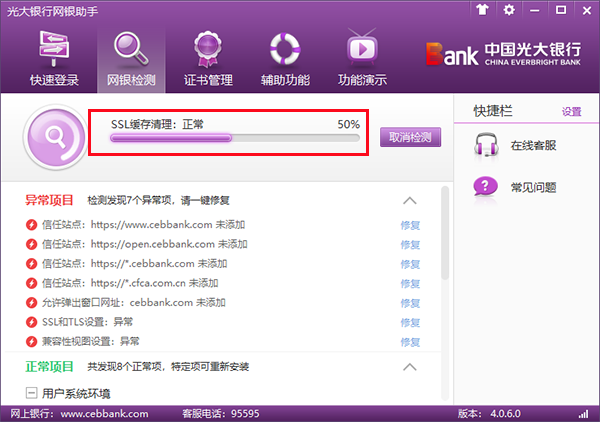
Task: Select the 网银检测 magnifier icon
Action: (131, 49)
